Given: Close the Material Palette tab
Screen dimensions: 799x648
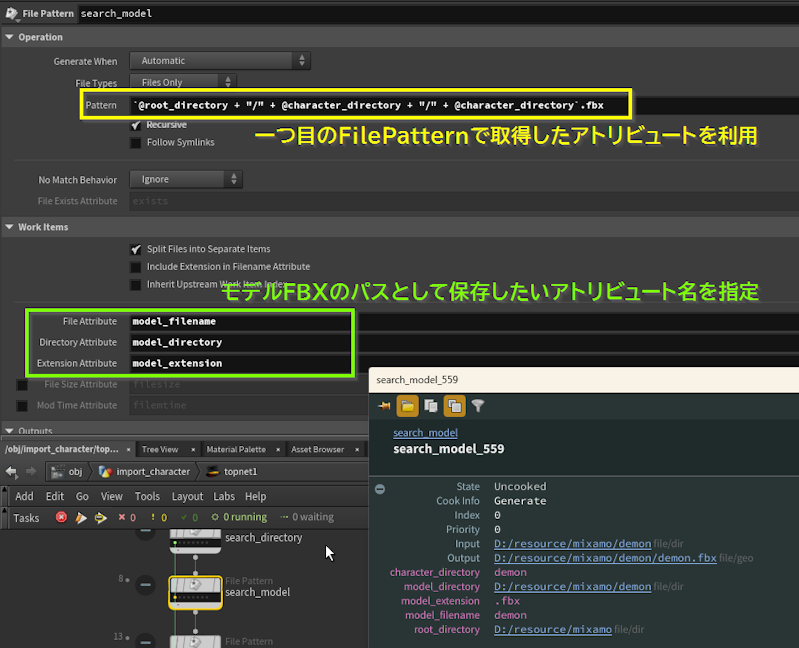Looking at the screenshot, I should click(x=278, y=449).
